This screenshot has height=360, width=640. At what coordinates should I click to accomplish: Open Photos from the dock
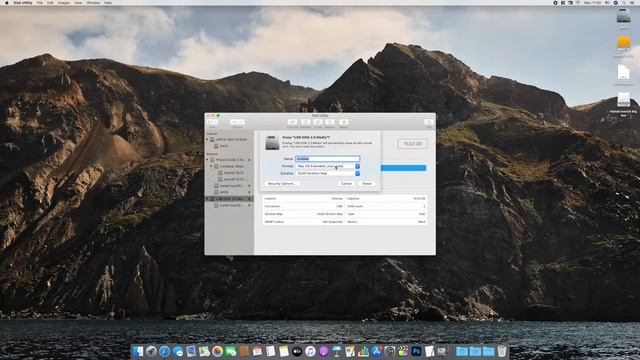coord(218,351)
